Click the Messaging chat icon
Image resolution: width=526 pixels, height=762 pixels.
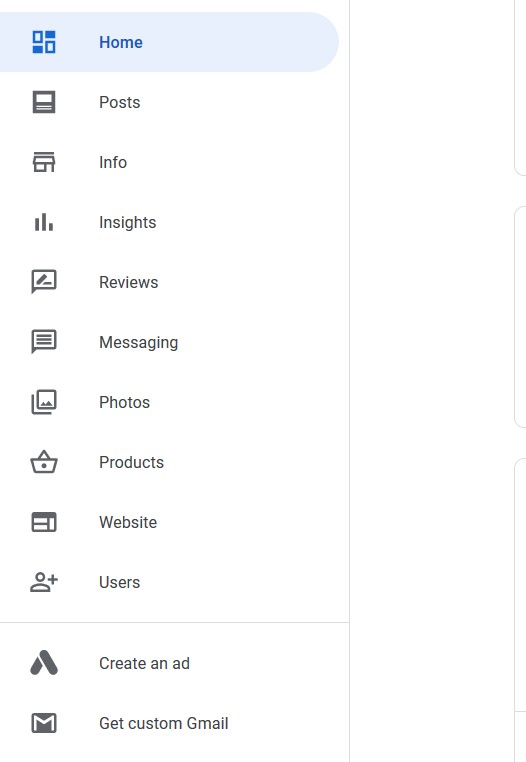(x=44, y=342)
